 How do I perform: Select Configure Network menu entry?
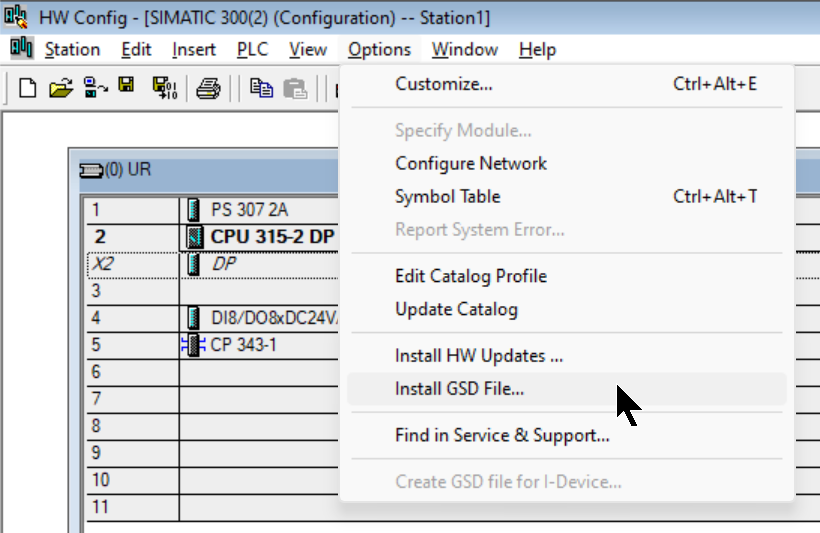[567, 163]
